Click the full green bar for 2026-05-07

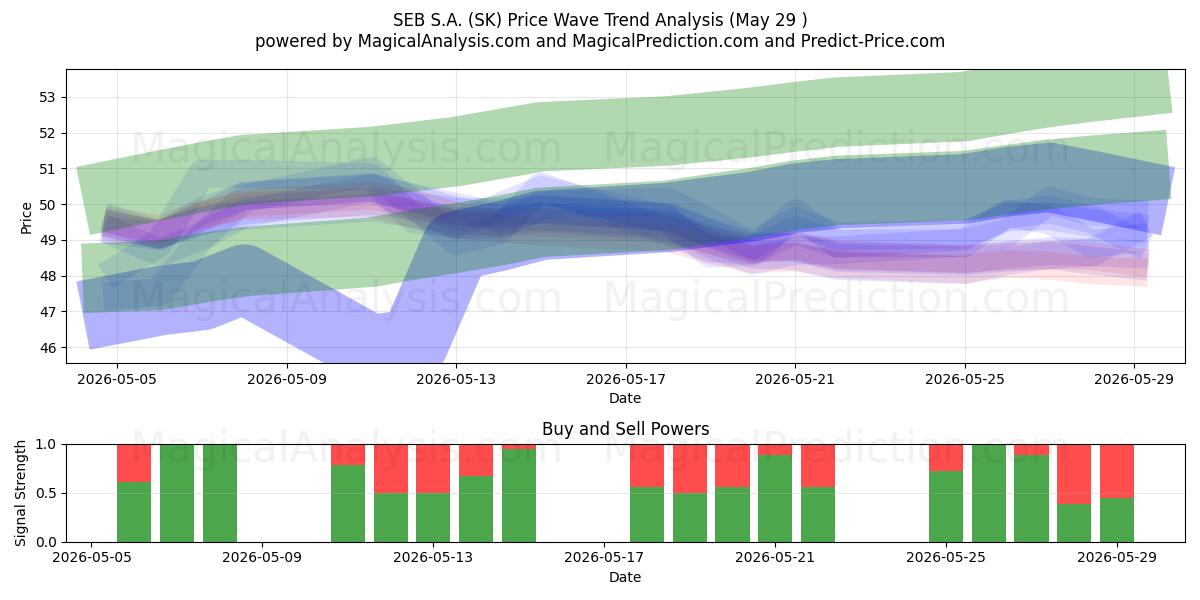pos(177,493)
